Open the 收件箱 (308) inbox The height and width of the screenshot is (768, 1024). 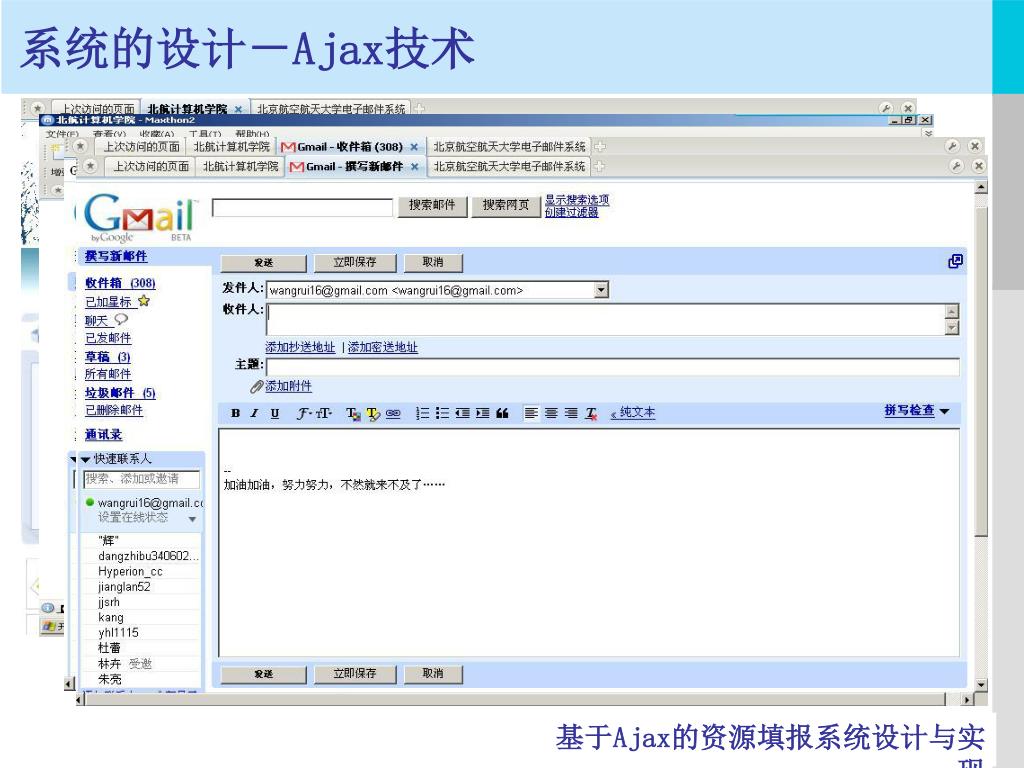120,283
